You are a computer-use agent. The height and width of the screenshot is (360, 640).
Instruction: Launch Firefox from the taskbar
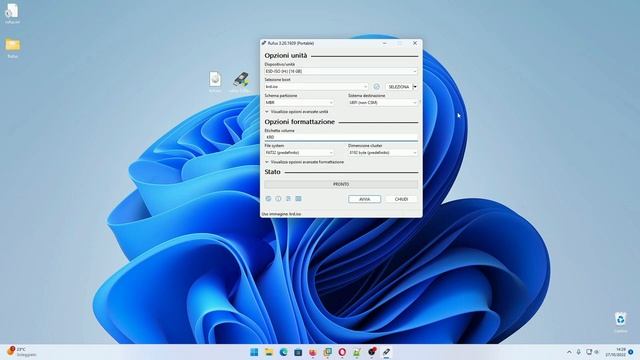click(313, 352)
